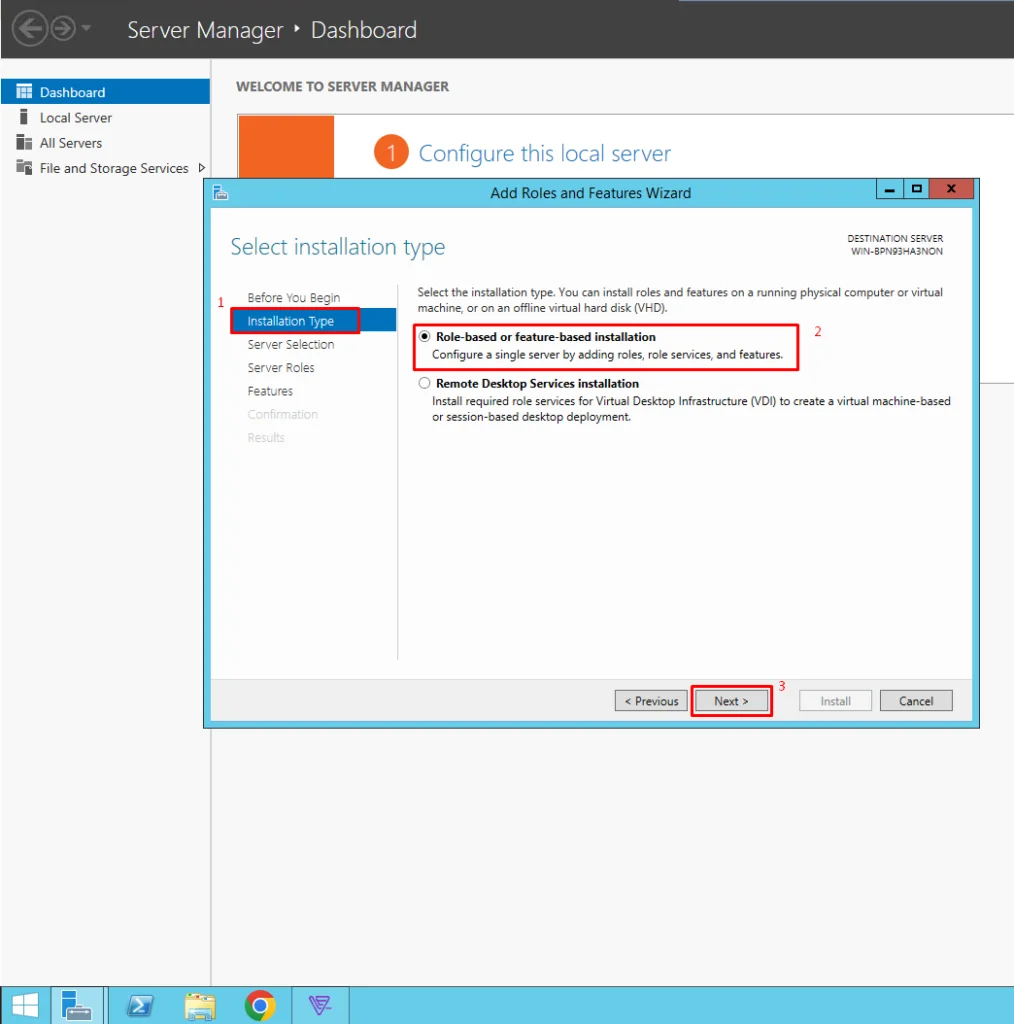Image resolution: width=1014 pixels, height=1024 pixels.
Task: Open Google Chrome from the taskbar
Action: [x=260, y=1005]
